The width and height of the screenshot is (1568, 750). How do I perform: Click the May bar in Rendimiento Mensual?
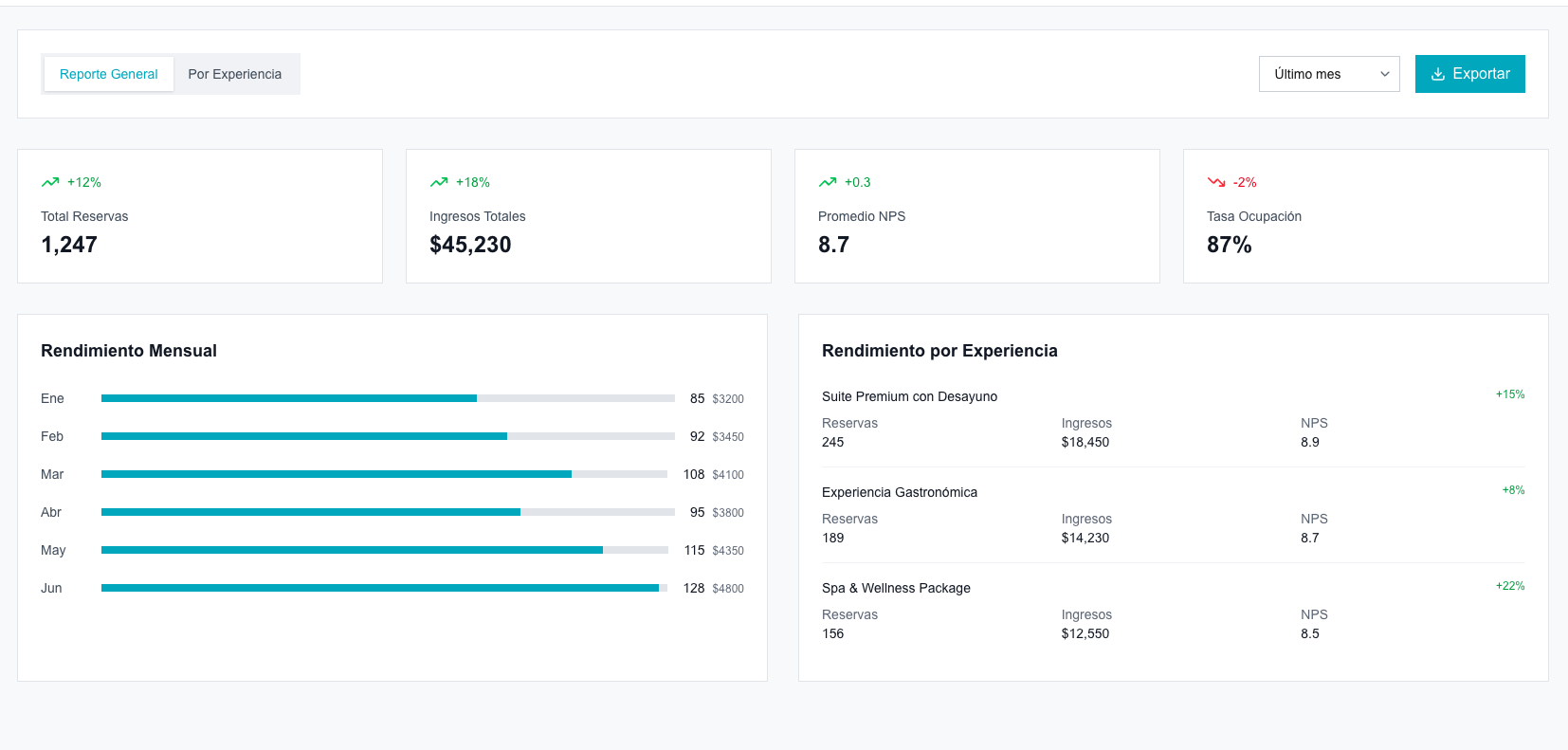tap(384, 550)
